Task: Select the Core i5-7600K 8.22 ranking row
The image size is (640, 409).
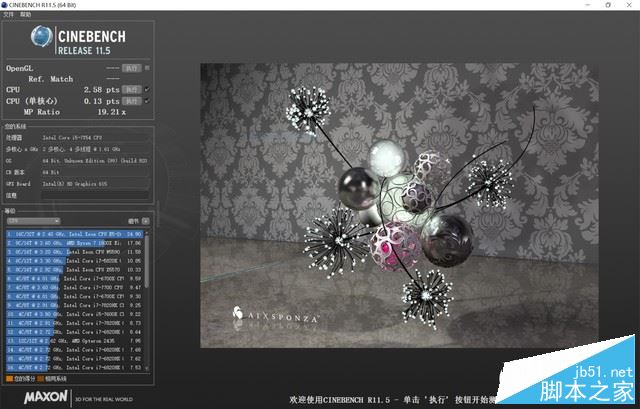Action: (74, 314)
